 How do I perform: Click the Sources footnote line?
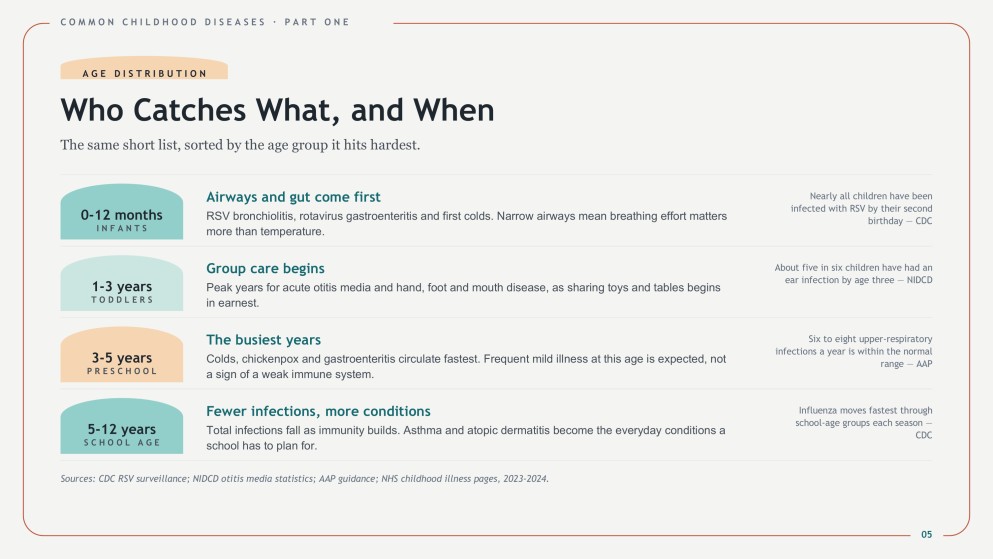(x=305, y=479)
